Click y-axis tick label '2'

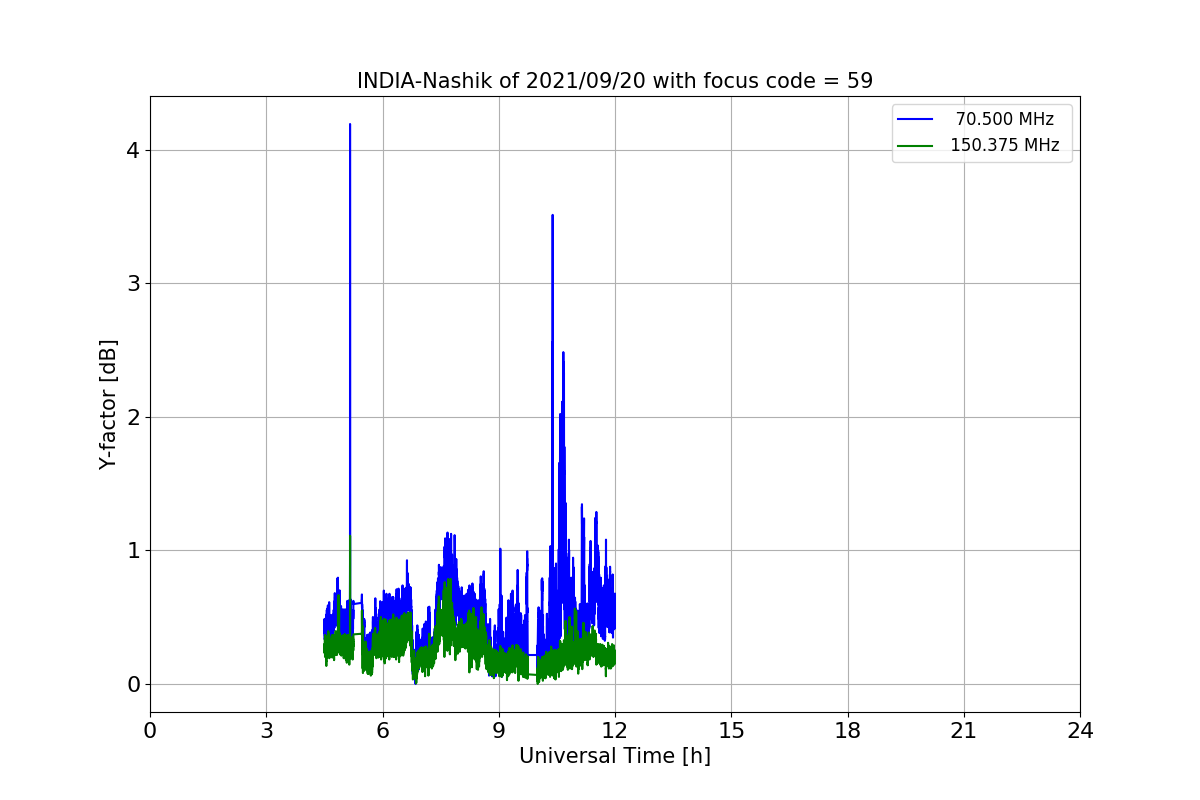pyautogui.click(x=133, y=417)
